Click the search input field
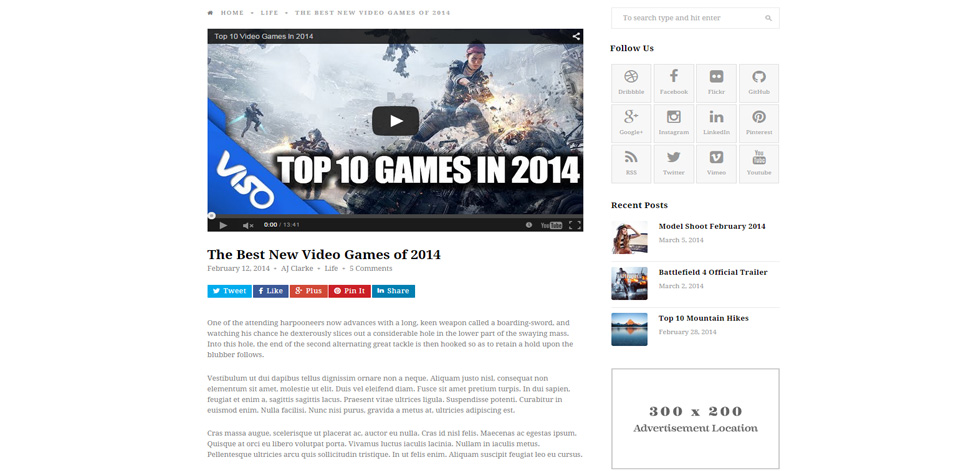980x471 pixels. point(695,18)
